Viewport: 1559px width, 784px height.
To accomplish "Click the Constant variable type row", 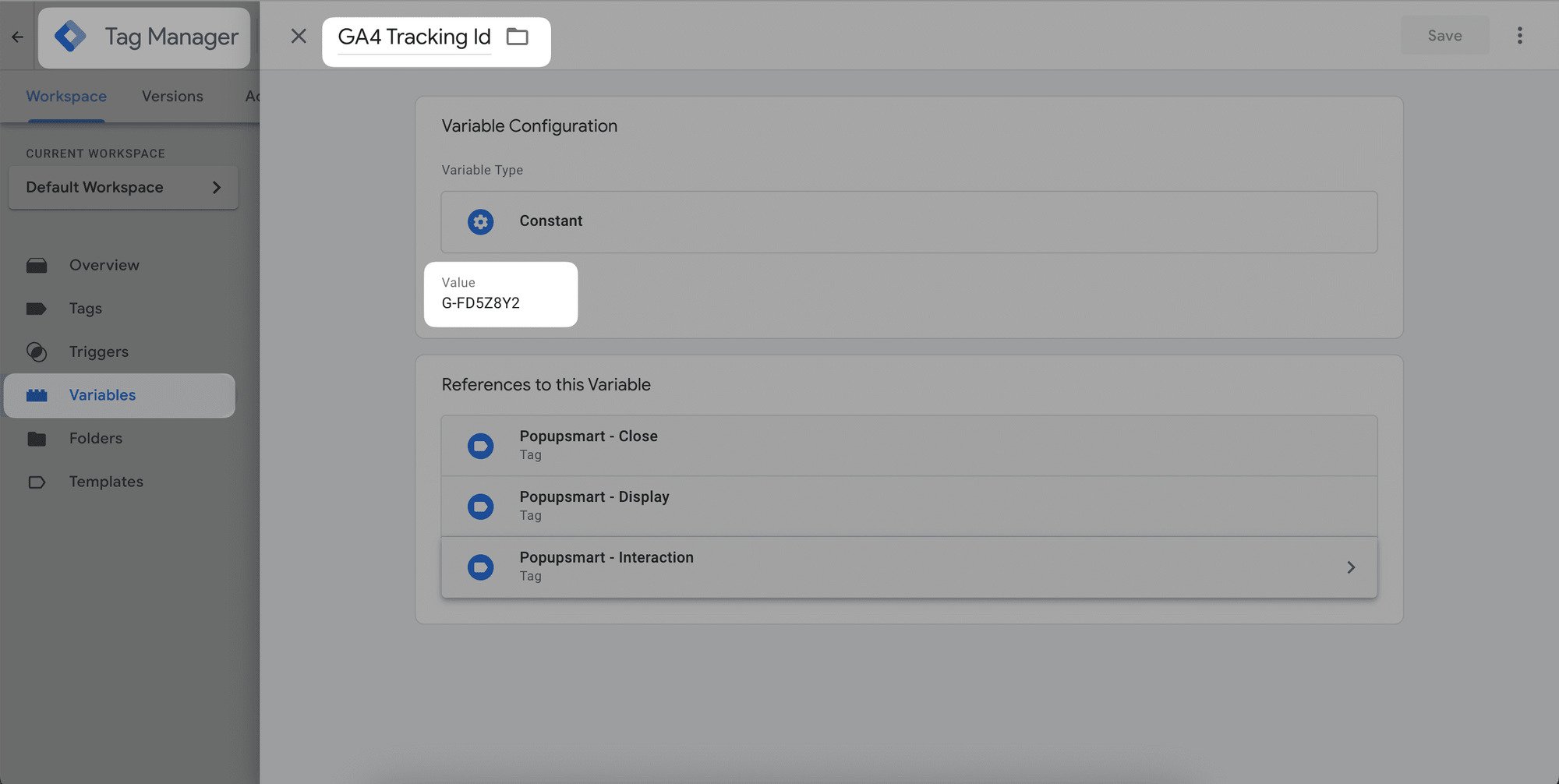I will coord(909,221).
